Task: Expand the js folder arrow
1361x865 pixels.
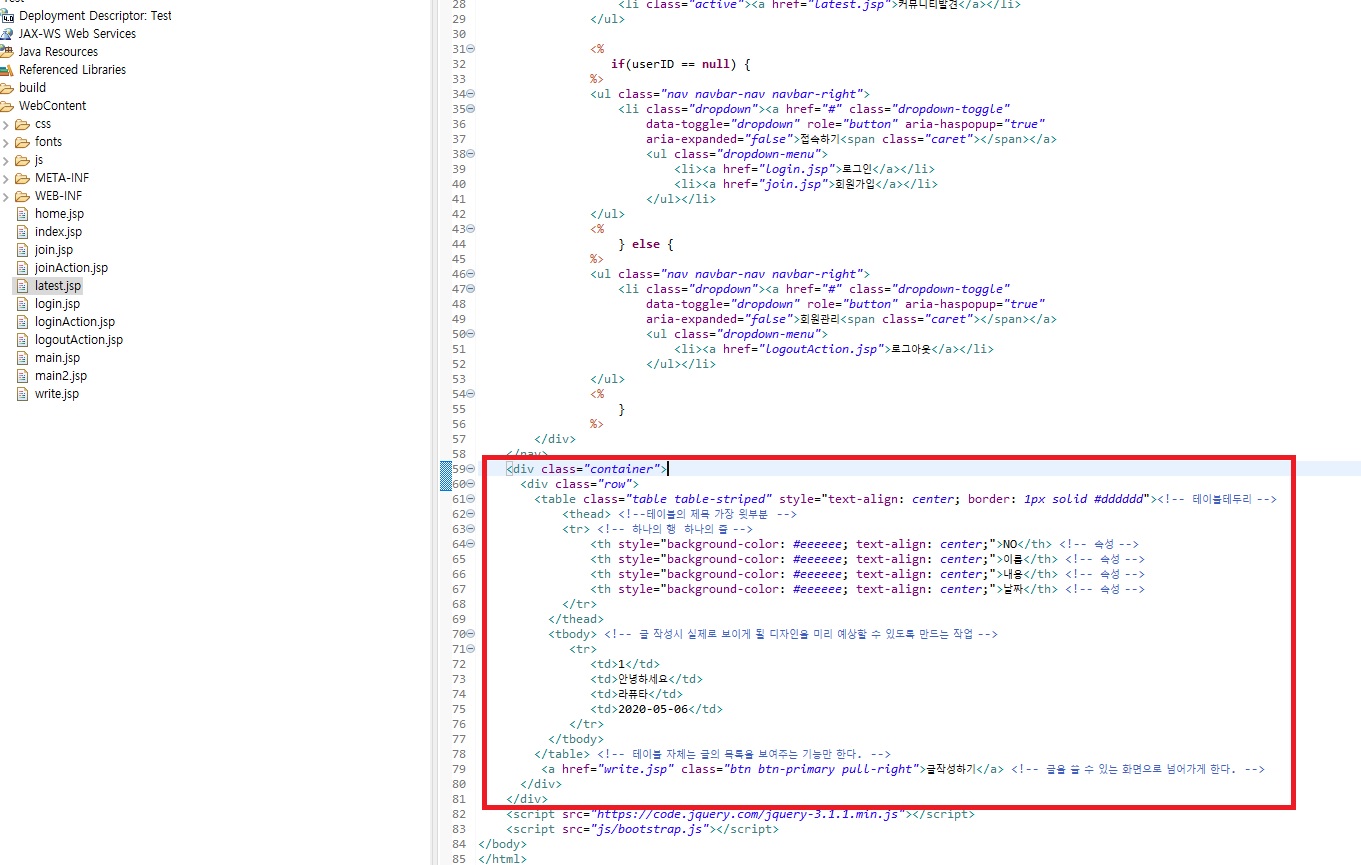Action: pyautogui.click(x=6, y=160)
